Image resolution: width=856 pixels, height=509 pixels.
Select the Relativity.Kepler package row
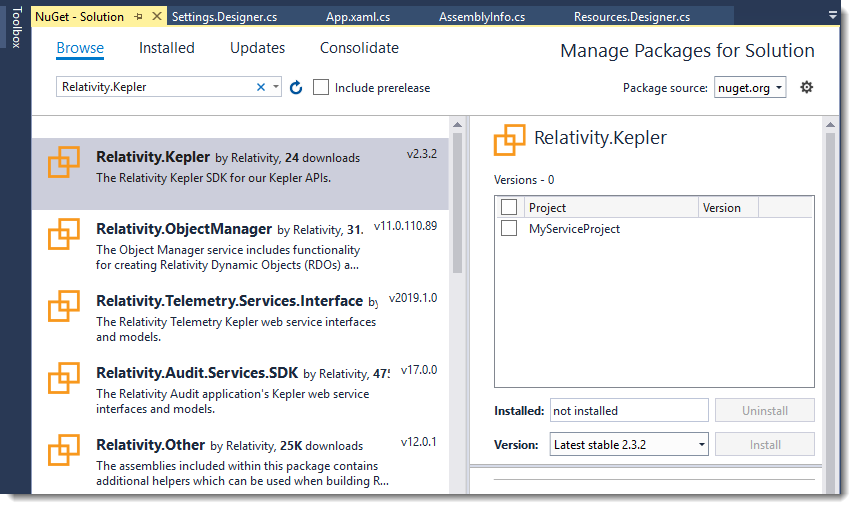[240, 174]
